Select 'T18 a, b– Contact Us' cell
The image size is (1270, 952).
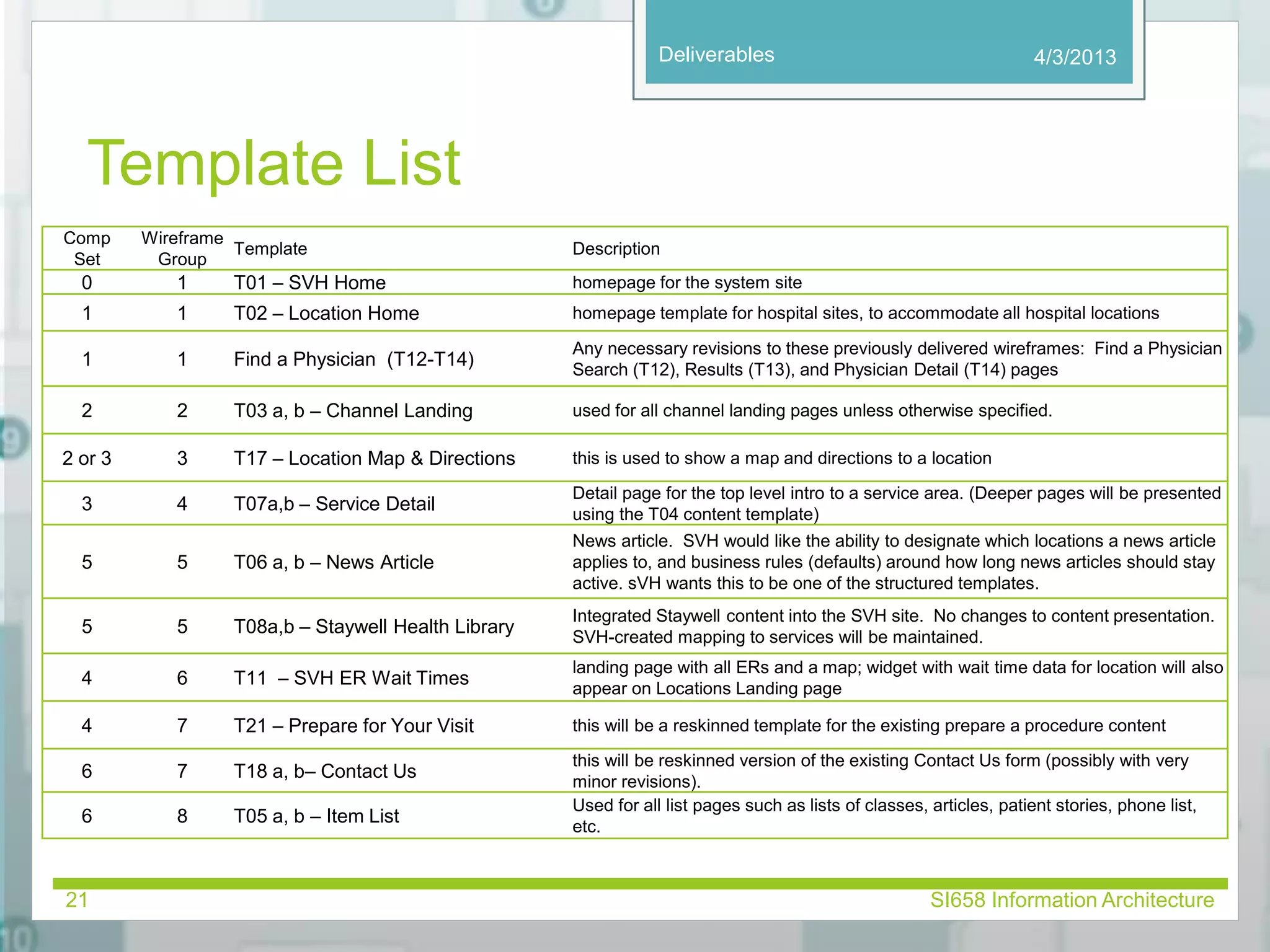click(325, 771)
